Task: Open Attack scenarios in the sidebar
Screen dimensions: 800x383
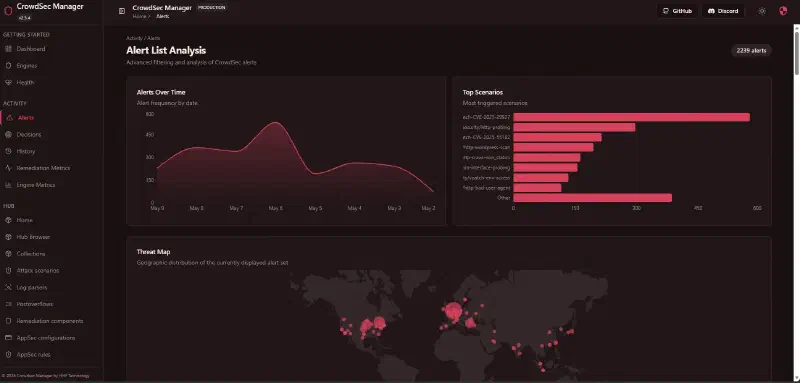Action: click(37, 270)
